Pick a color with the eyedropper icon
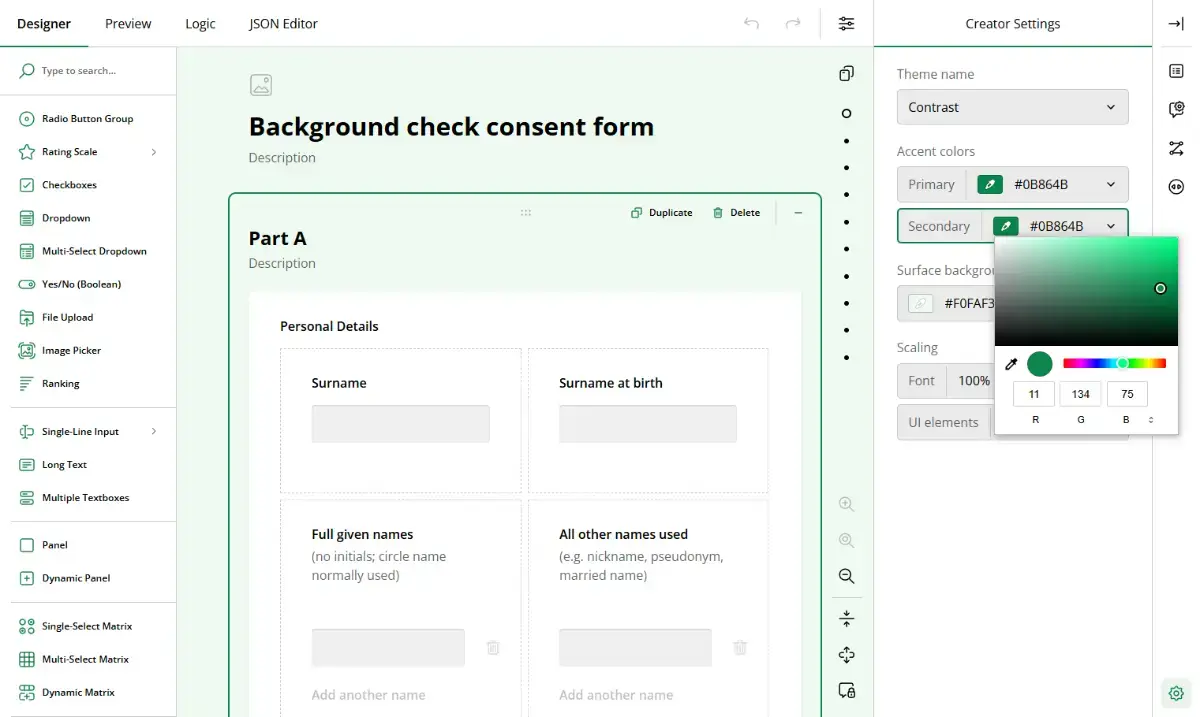The height and width of the screenshot is (717, 1200). tap(1011, 364)
